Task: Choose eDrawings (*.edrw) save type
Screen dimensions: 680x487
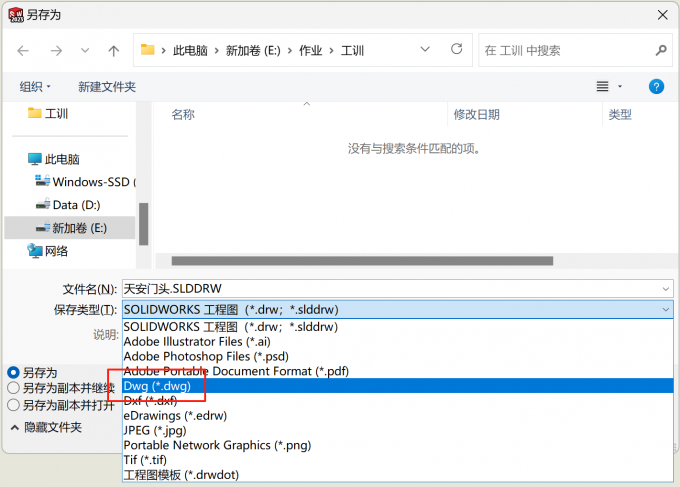Action: tap(398, 415)
